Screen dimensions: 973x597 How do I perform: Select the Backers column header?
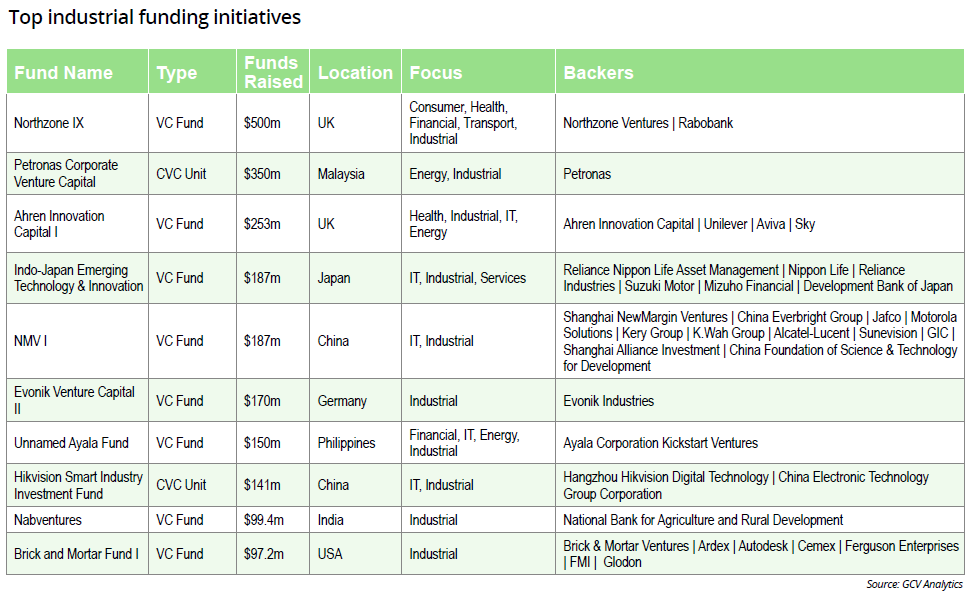click(x=598, y=73)
